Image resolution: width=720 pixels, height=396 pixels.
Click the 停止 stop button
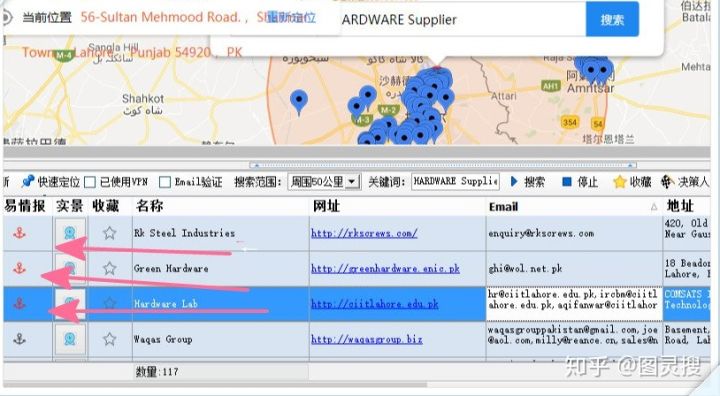(580, 182)
